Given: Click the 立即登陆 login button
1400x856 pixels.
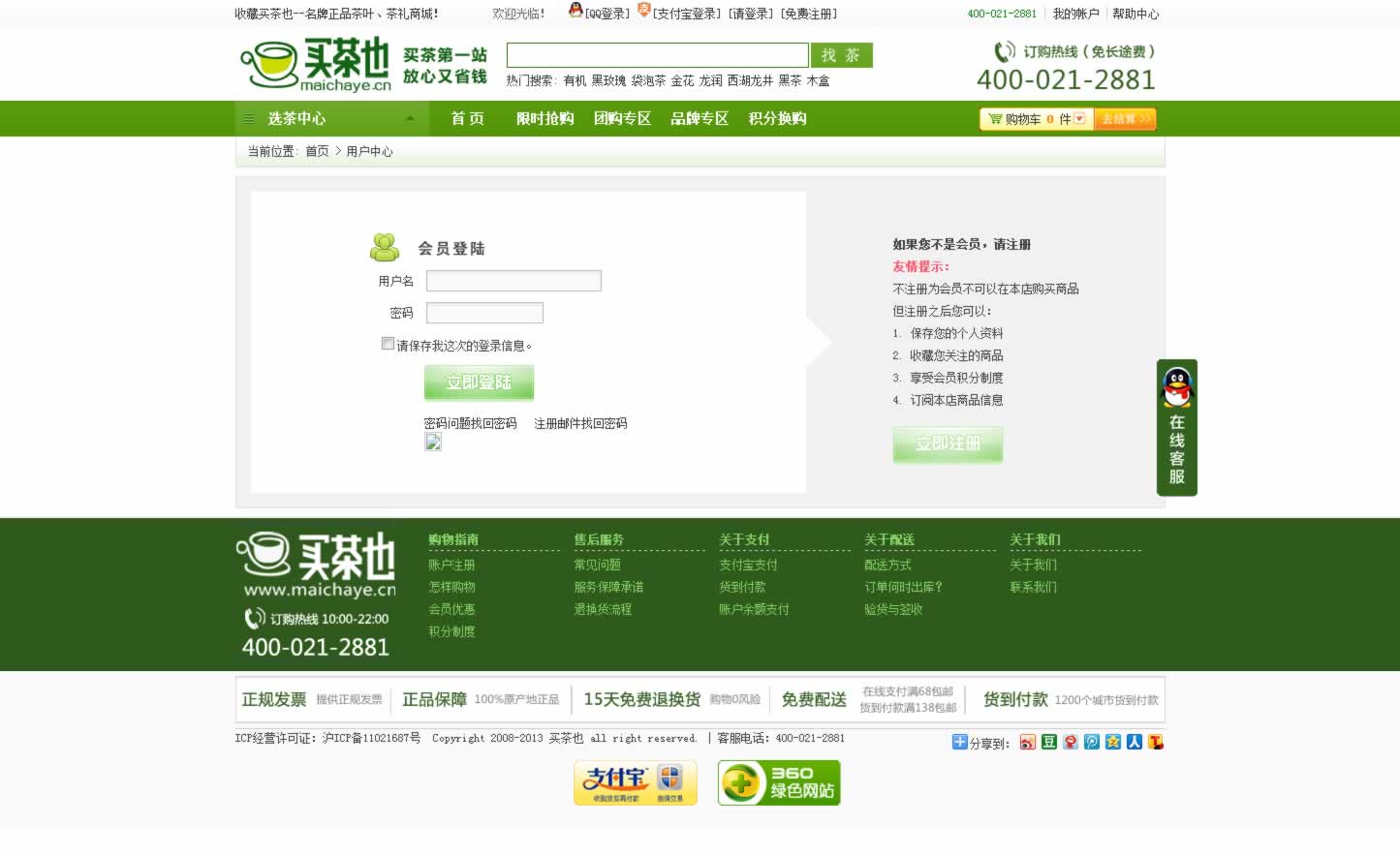Looking at the screenshot, I should [479, 382].
